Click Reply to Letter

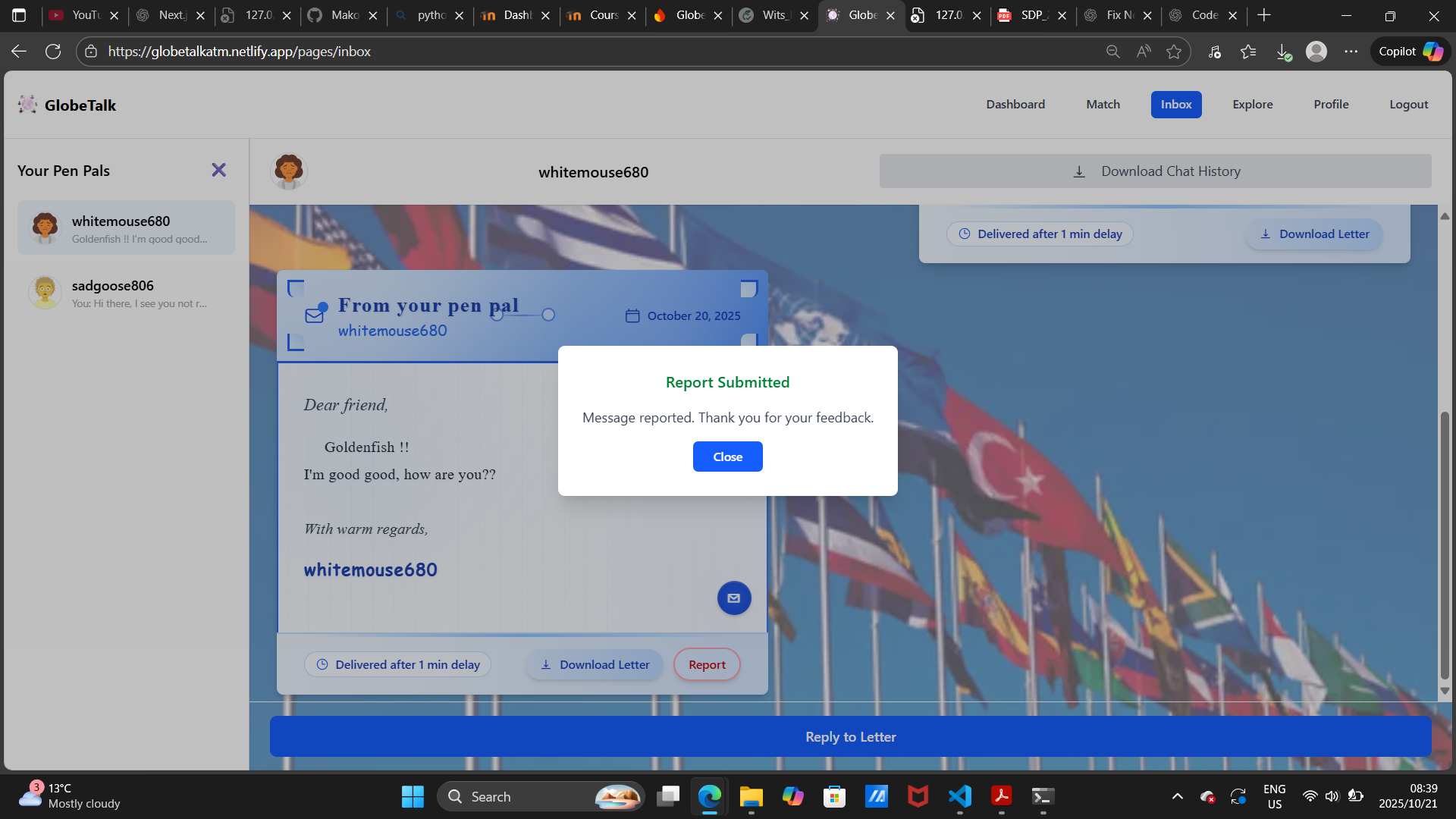pos(849,736)
